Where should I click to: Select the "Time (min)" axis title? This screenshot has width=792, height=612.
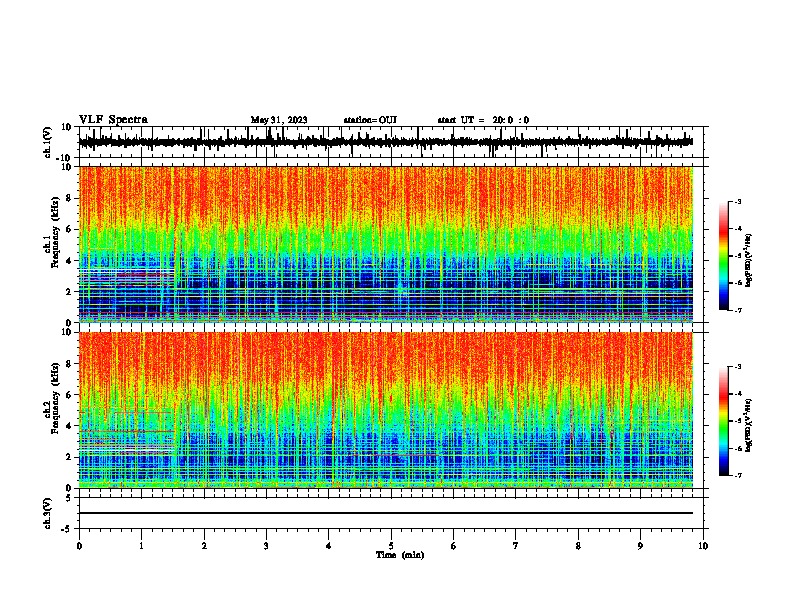[400, 555]
